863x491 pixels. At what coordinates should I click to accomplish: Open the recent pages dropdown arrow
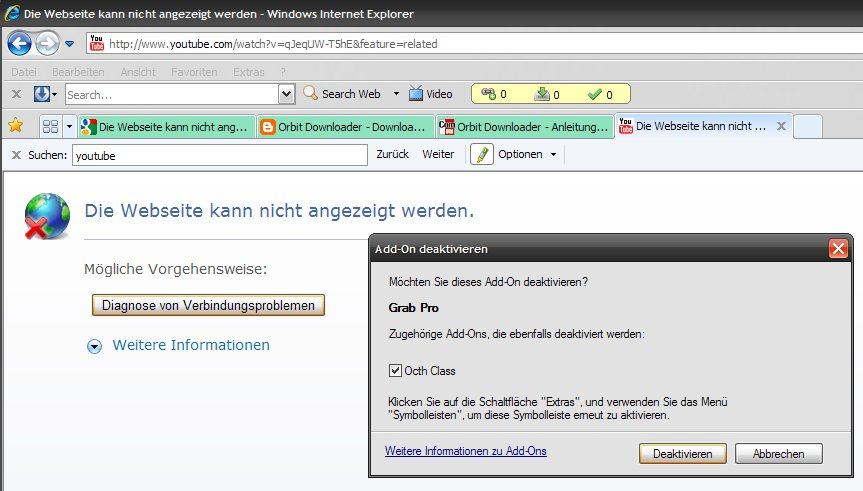point(69,44)
